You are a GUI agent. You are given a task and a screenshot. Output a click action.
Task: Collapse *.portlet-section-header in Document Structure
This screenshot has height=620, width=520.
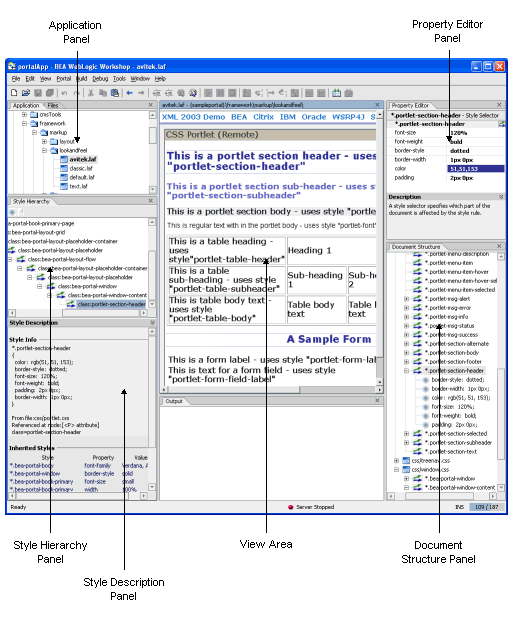coord(407,371)
